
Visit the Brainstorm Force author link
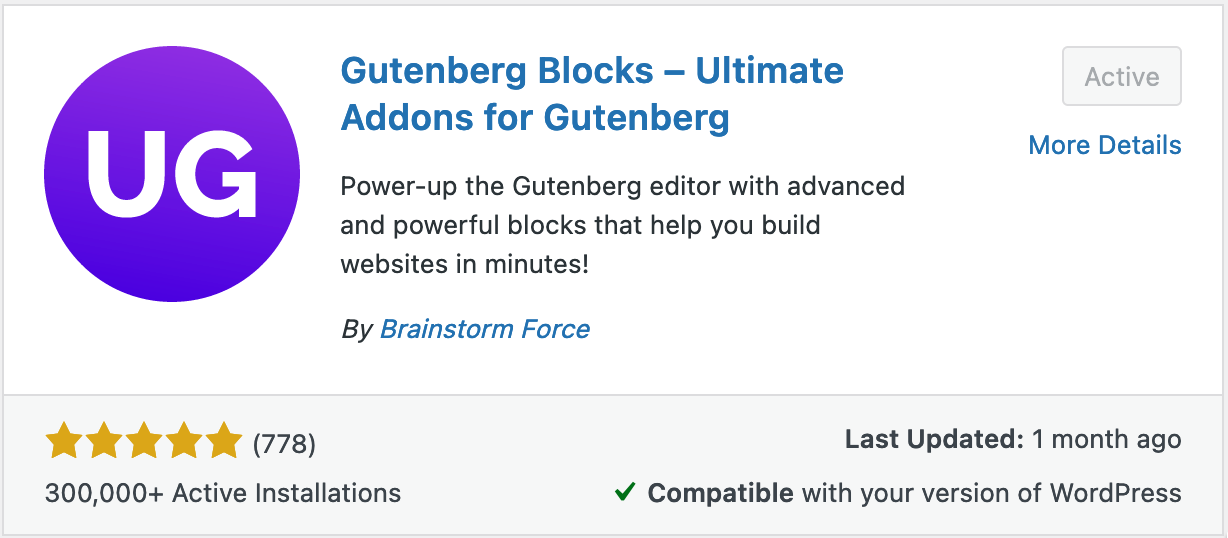[x=485, y=329]
